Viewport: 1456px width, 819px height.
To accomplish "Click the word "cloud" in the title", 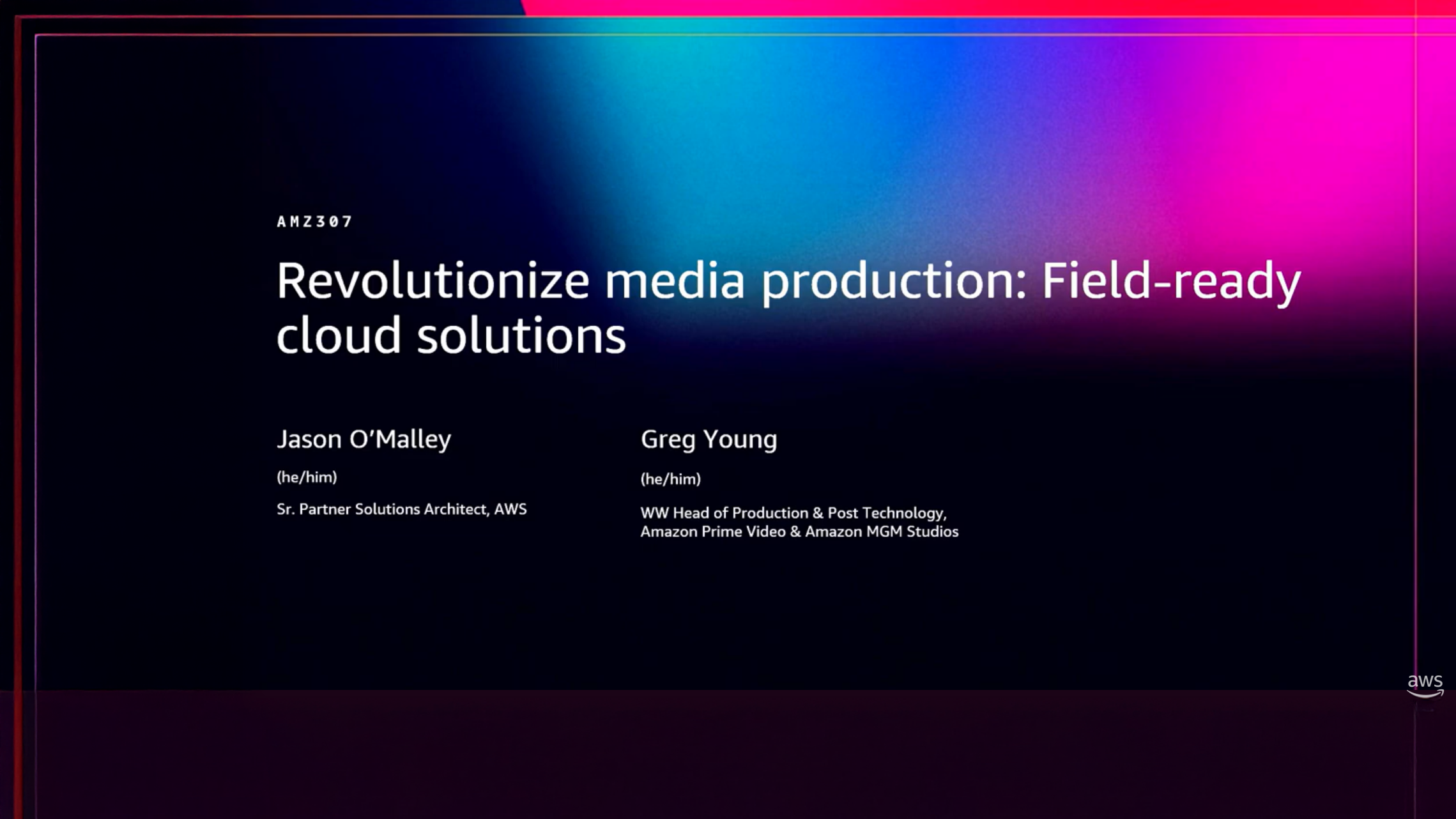I will click(338, 335).
